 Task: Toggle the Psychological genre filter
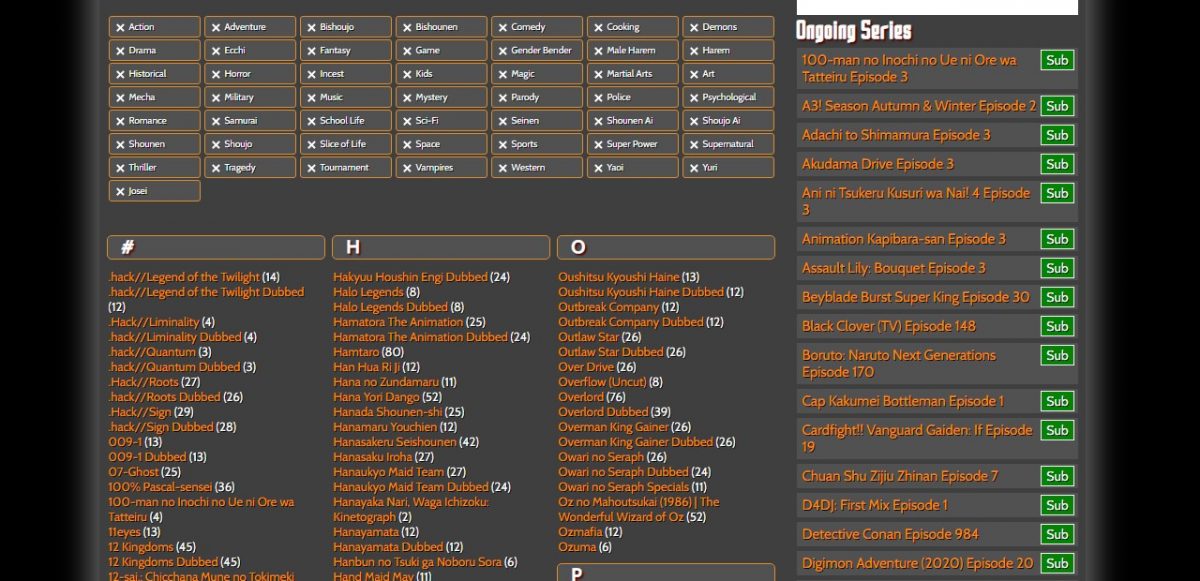[x=728, y=98]
